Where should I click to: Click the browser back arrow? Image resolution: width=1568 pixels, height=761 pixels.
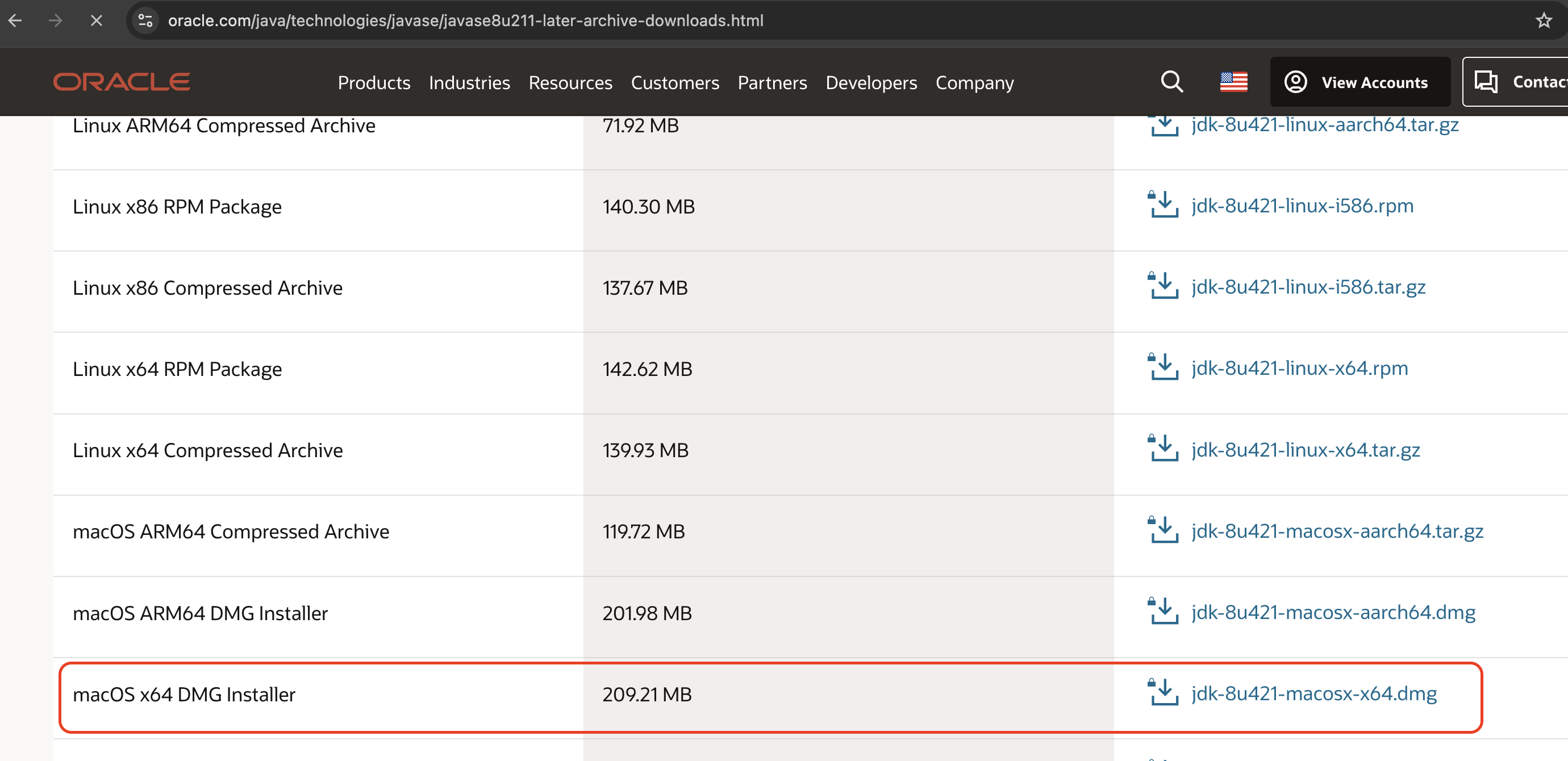pos(16,20)
